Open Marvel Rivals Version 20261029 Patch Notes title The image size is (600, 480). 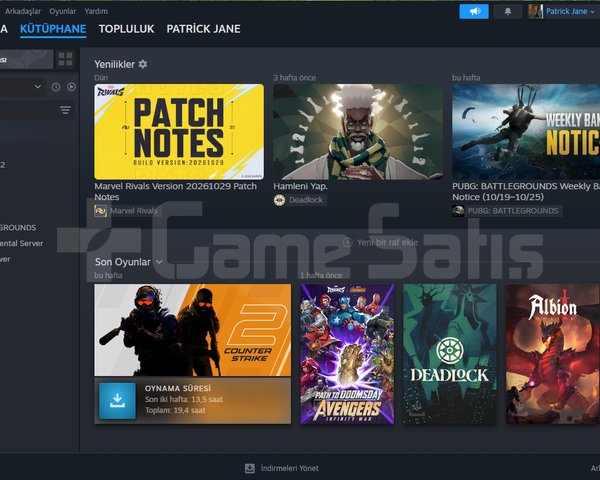click(176, 191)
